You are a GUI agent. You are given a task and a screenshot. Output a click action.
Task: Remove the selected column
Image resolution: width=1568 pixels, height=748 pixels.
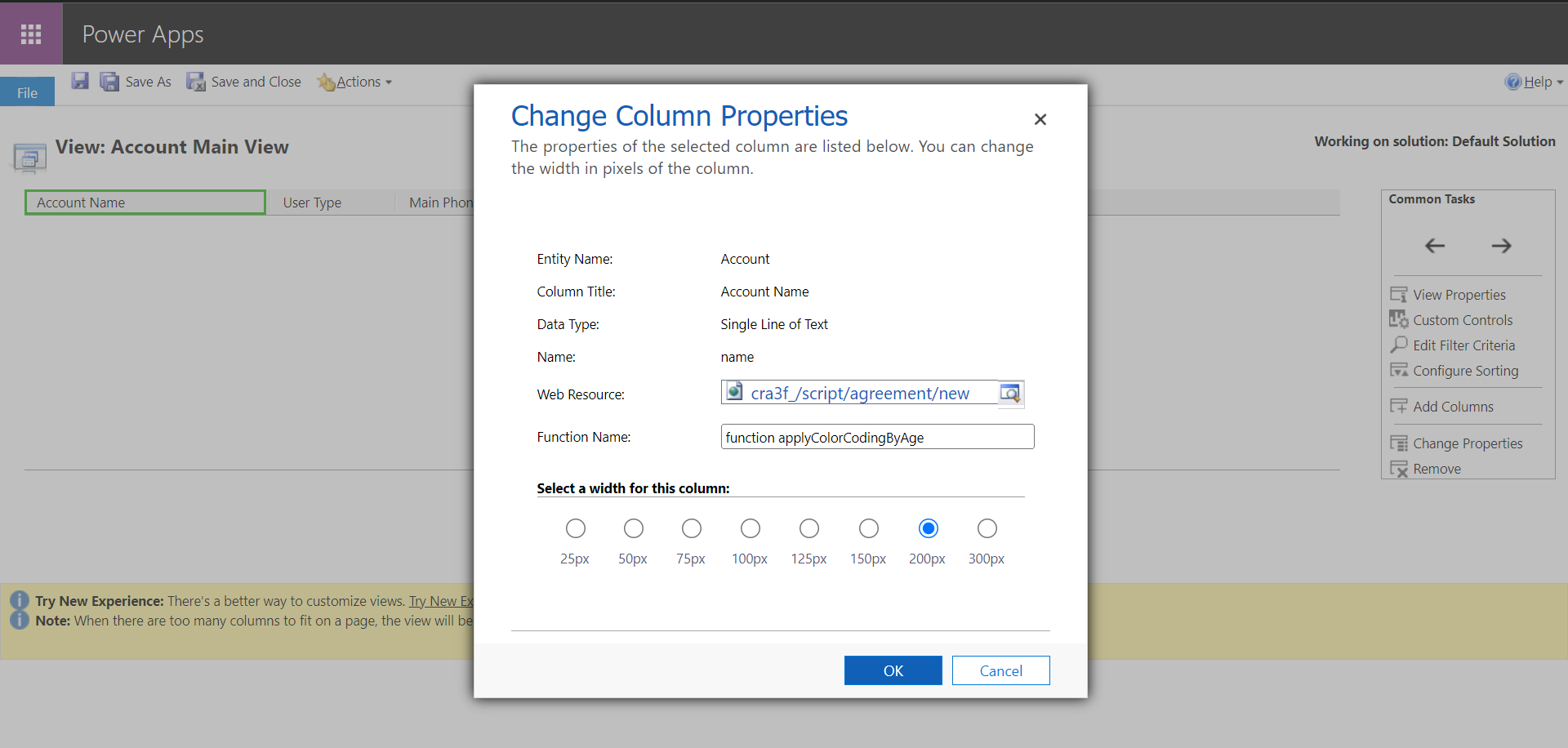click(1437, 468)
